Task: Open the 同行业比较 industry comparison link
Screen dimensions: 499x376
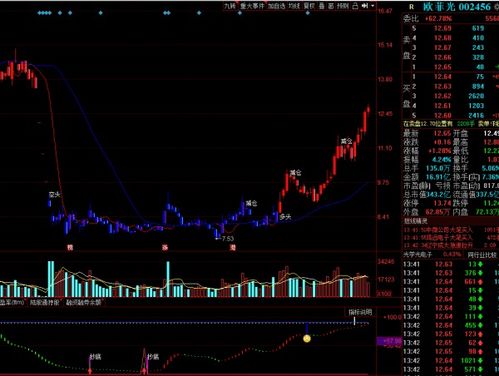Action: tap(482, 255)
